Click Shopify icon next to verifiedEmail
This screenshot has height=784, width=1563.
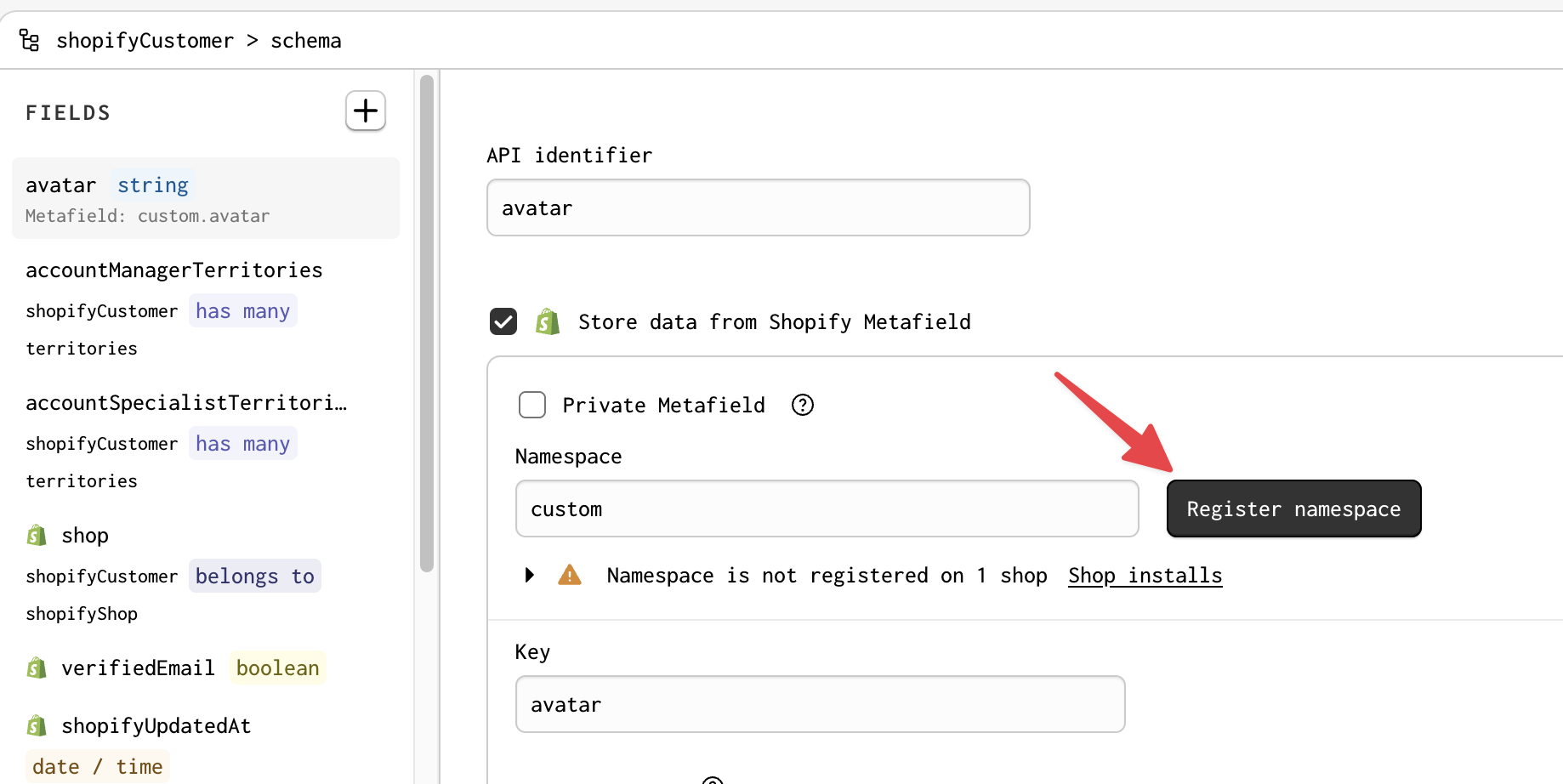click(37, 668)
